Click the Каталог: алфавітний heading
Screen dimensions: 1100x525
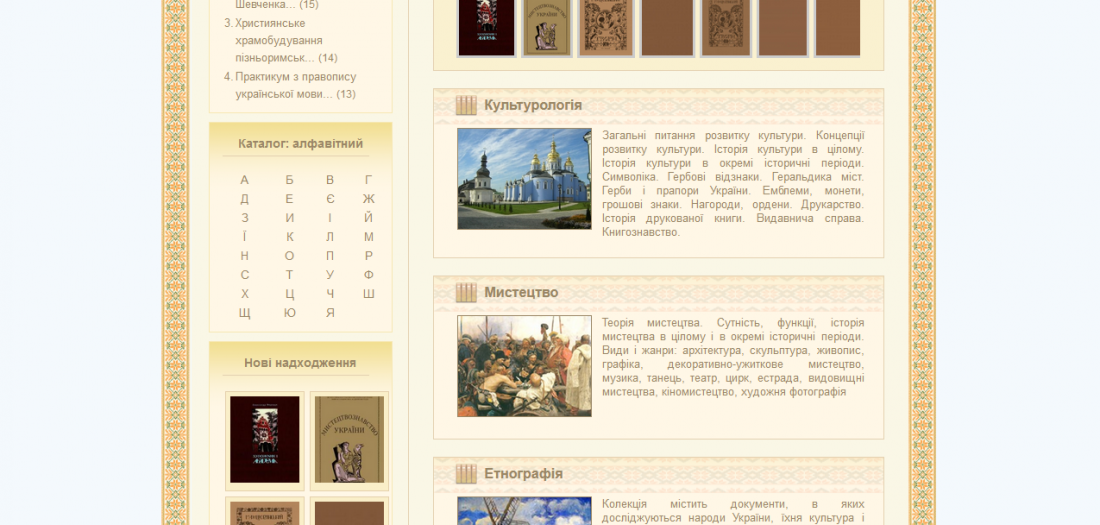[300, 144]
